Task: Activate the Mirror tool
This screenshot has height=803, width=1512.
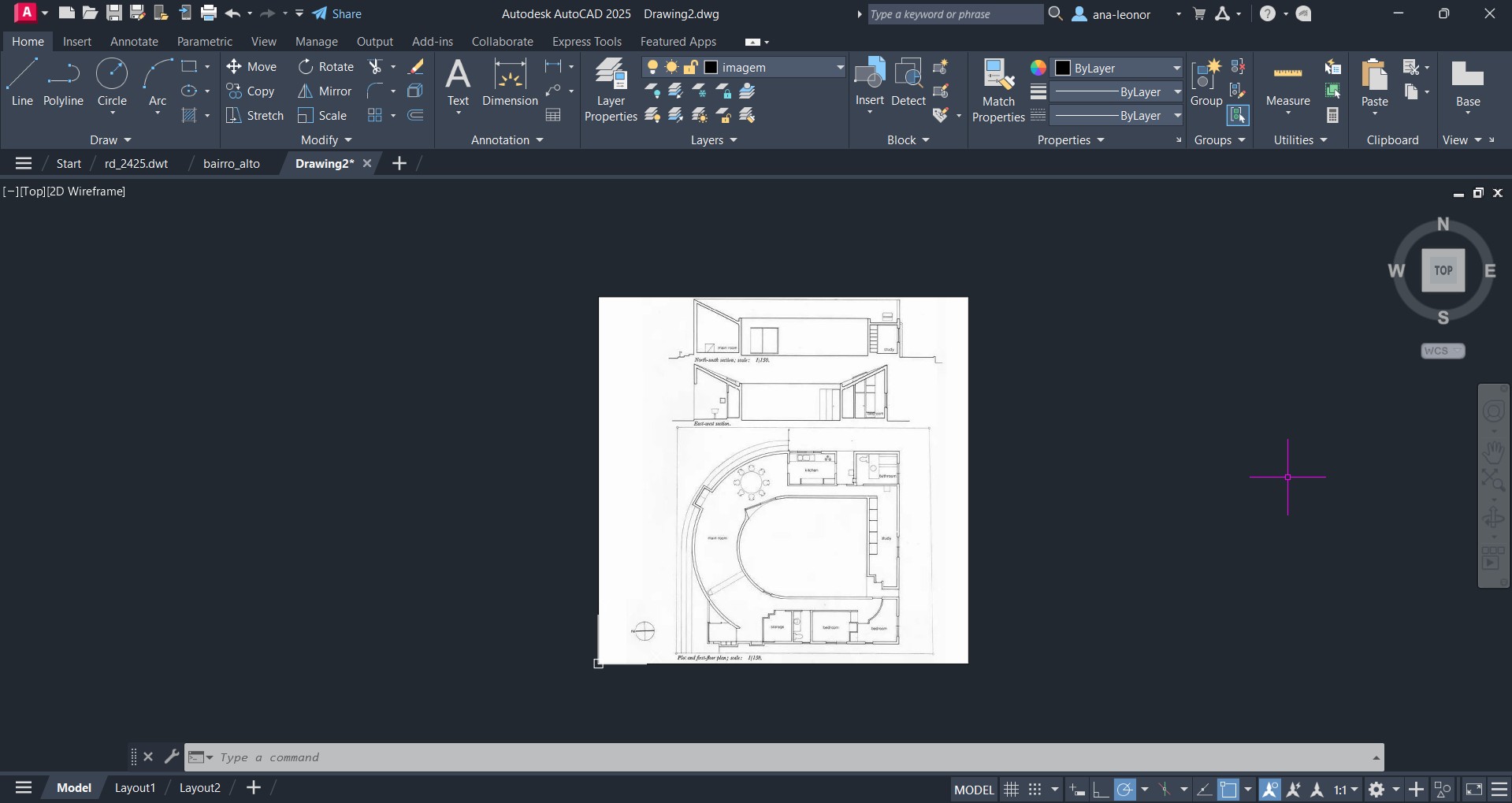Action: [x=325, y=91]
